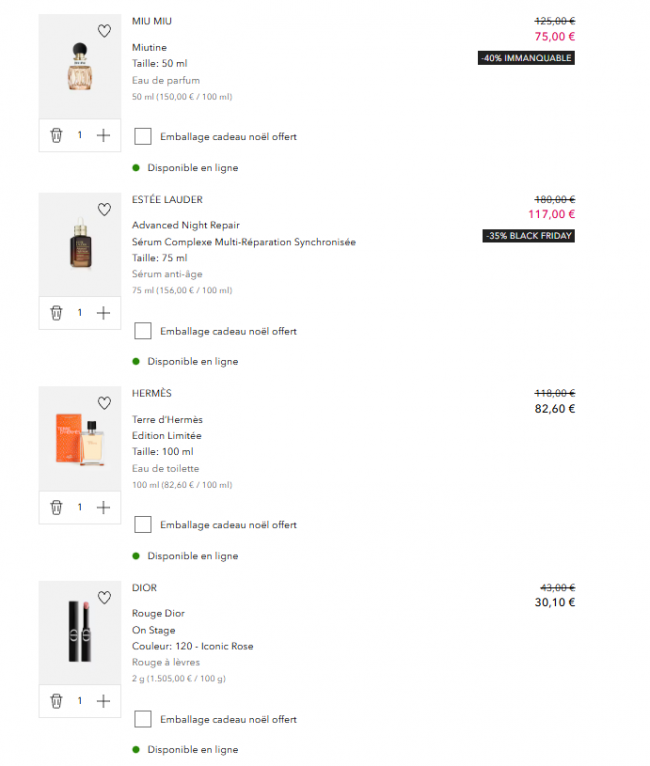Delete Rouge Dior lipstick from cart

coord(56,701)
